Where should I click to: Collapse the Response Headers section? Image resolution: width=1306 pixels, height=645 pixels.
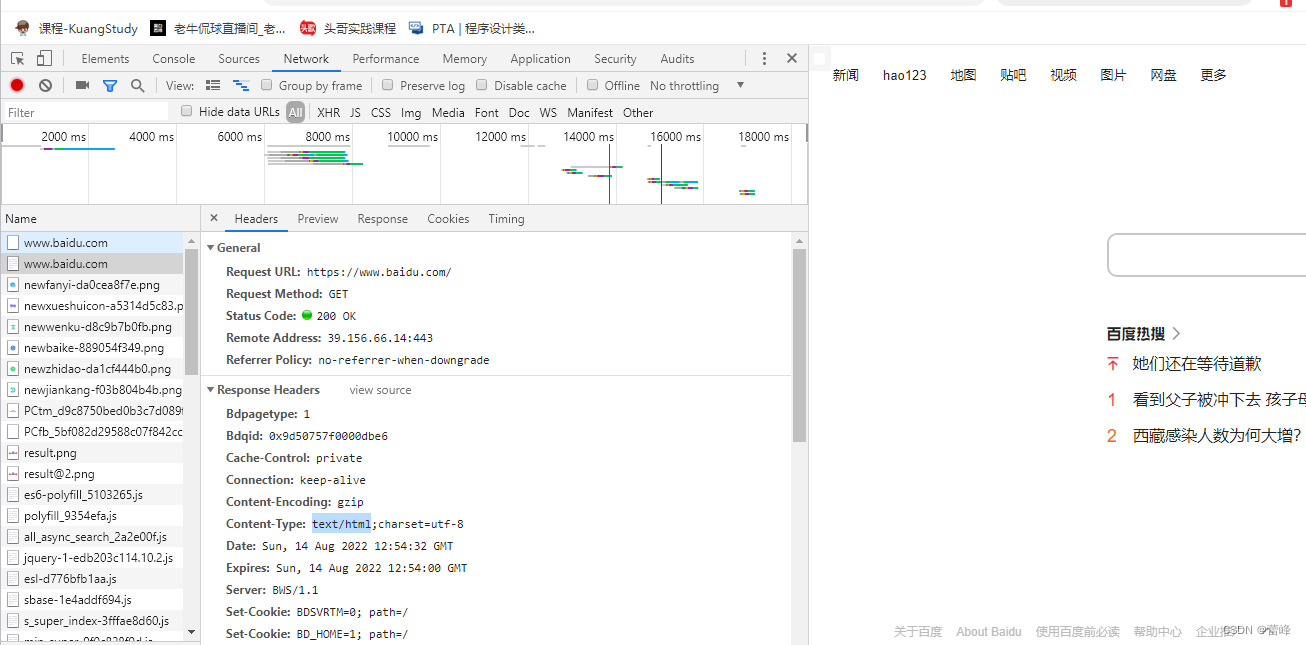[211, 390]
